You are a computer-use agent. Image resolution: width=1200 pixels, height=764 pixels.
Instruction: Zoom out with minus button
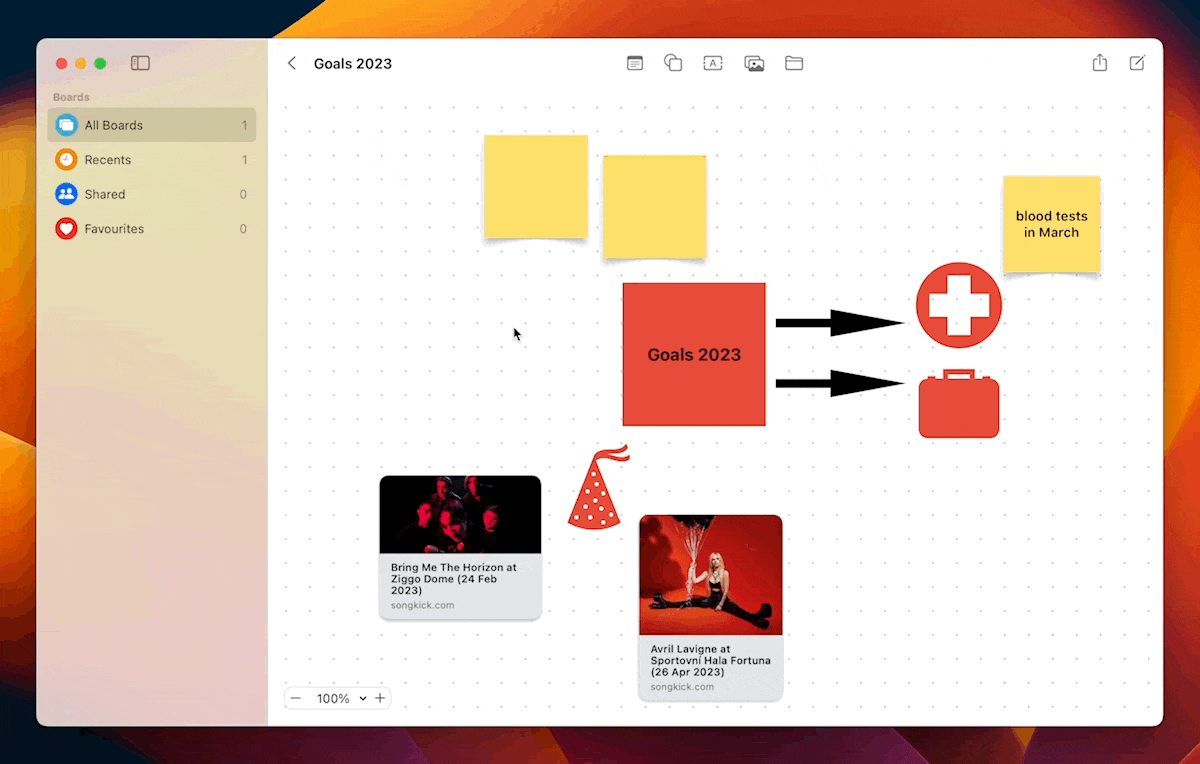296,698
